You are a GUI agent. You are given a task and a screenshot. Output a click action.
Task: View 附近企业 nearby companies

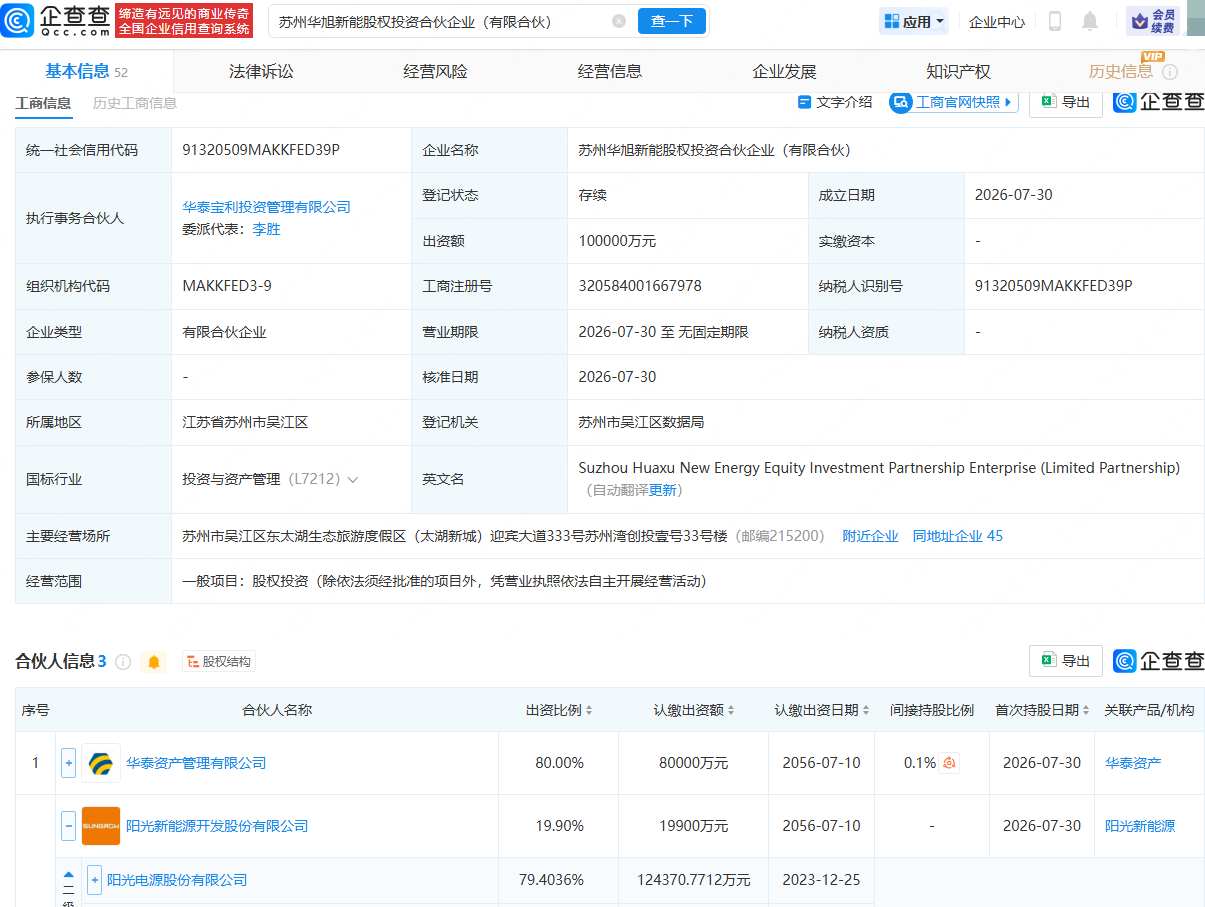[x=870, y=536]
